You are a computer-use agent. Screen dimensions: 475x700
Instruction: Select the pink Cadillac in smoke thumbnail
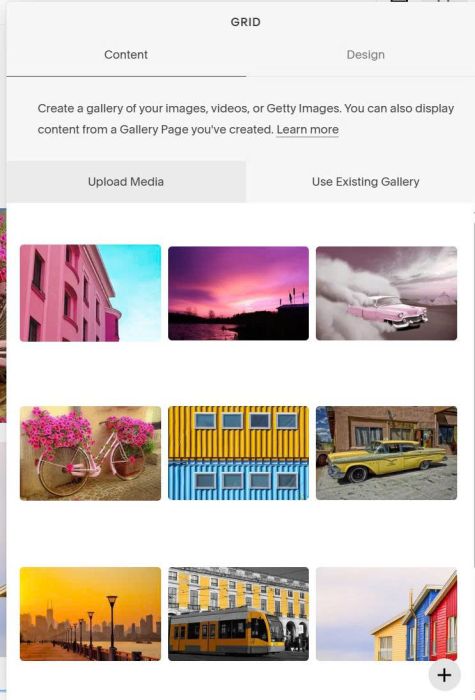386,293
